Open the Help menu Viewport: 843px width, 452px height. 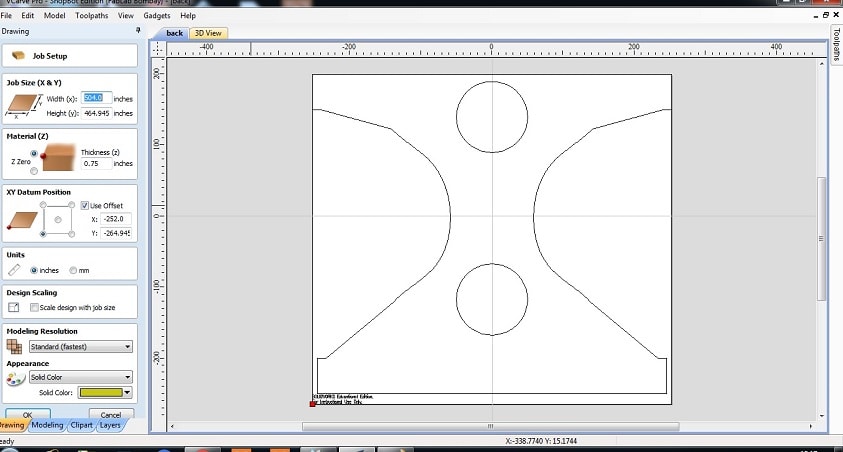click(x=188, y=16)
